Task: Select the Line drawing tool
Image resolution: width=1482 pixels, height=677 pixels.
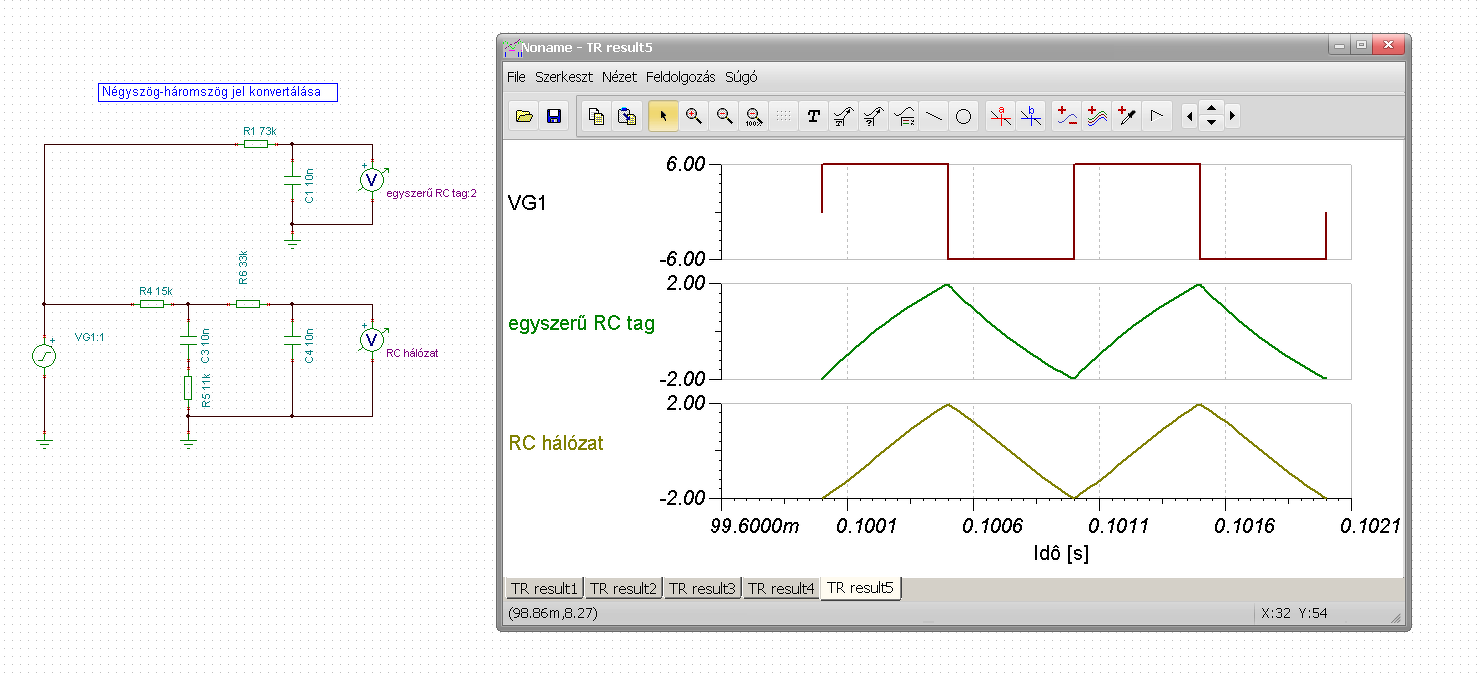Action: 934,116
